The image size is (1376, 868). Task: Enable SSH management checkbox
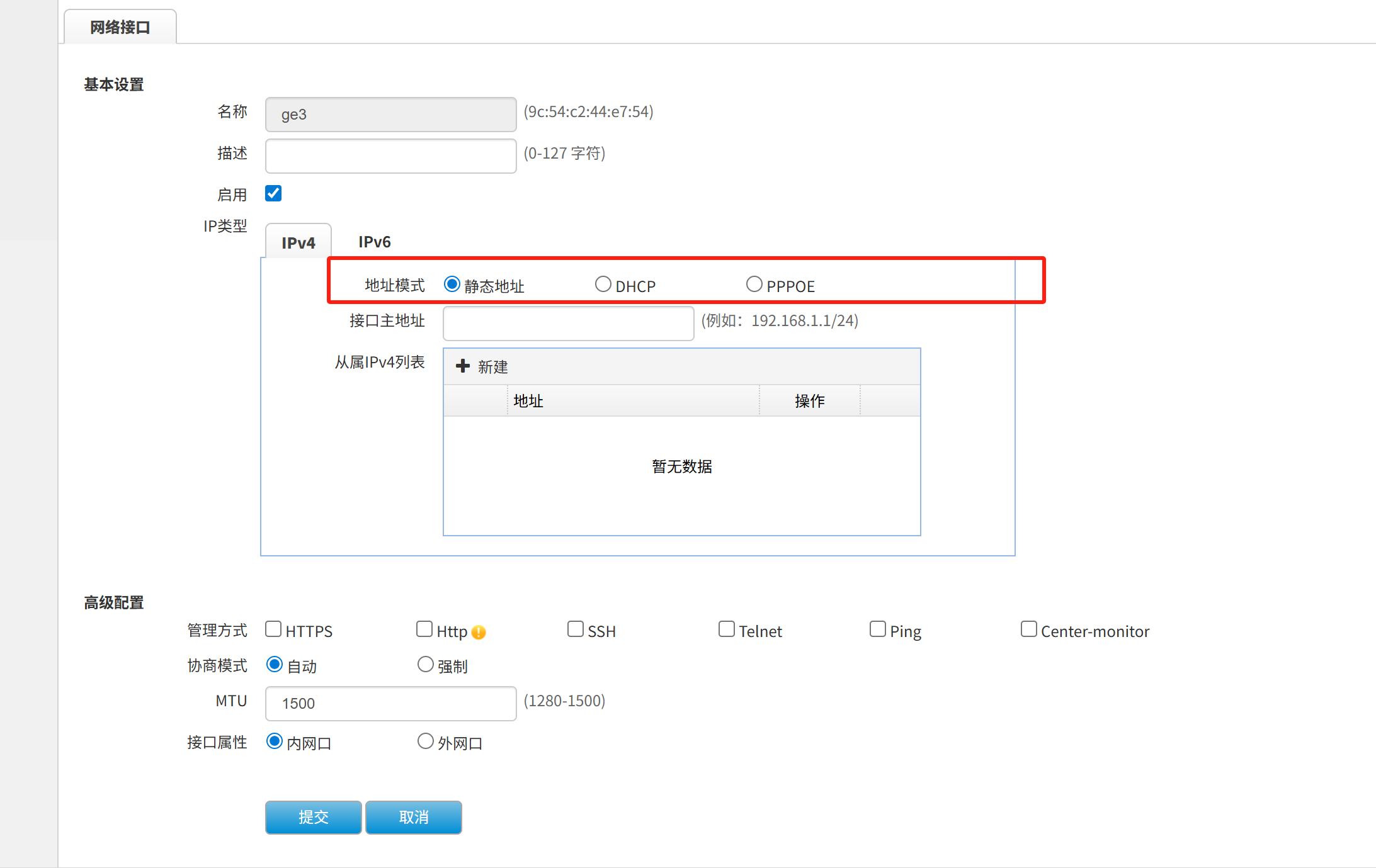(x=575, y=629)
